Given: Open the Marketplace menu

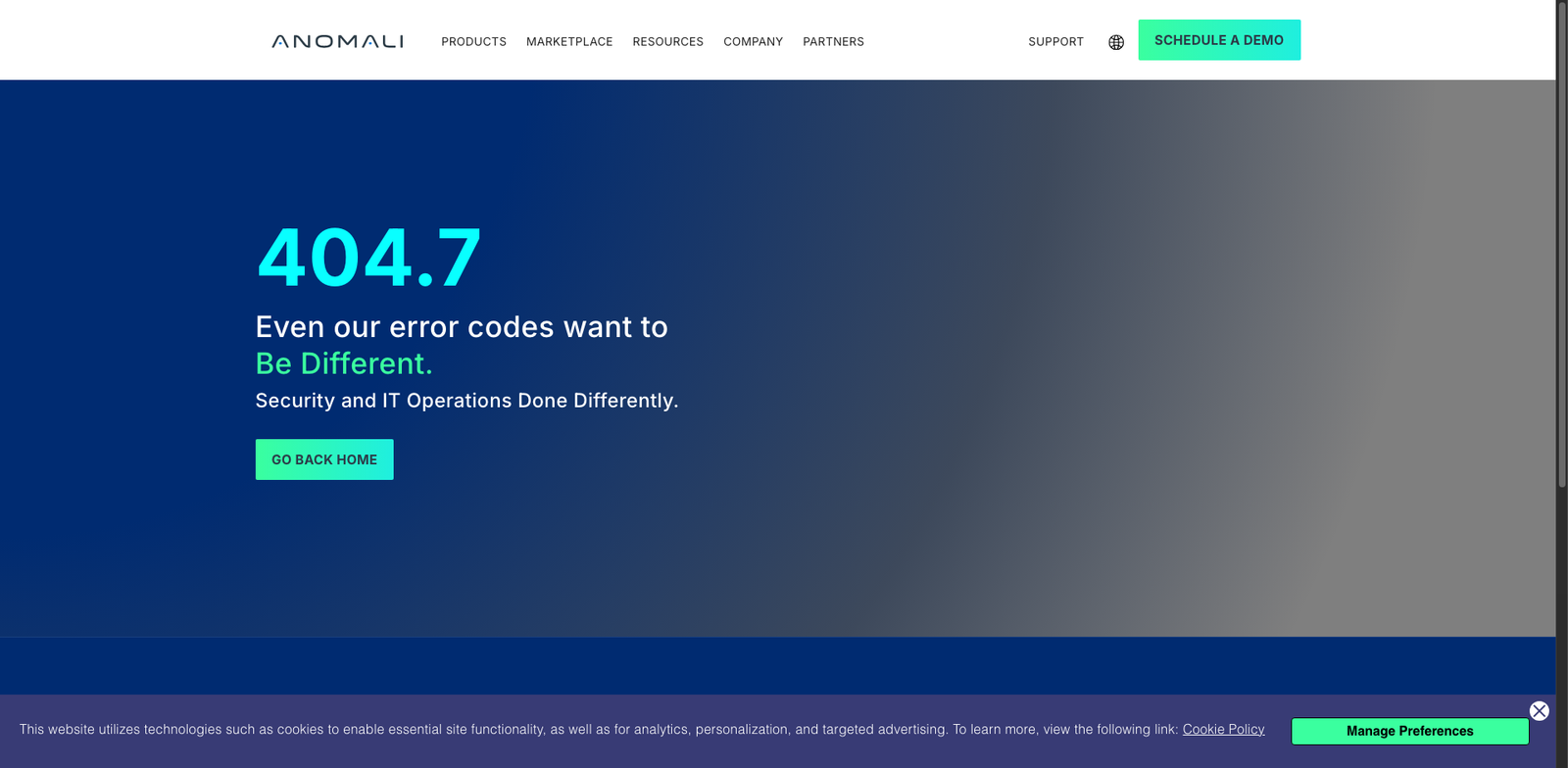Looking at the screenshot, I should coord(569,41).
